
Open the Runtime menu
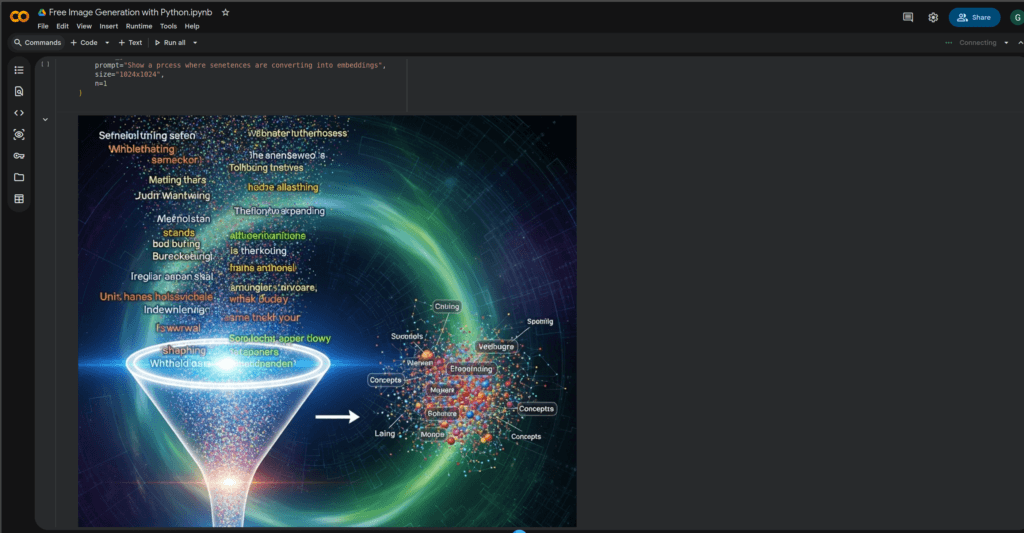pos(139,26)
